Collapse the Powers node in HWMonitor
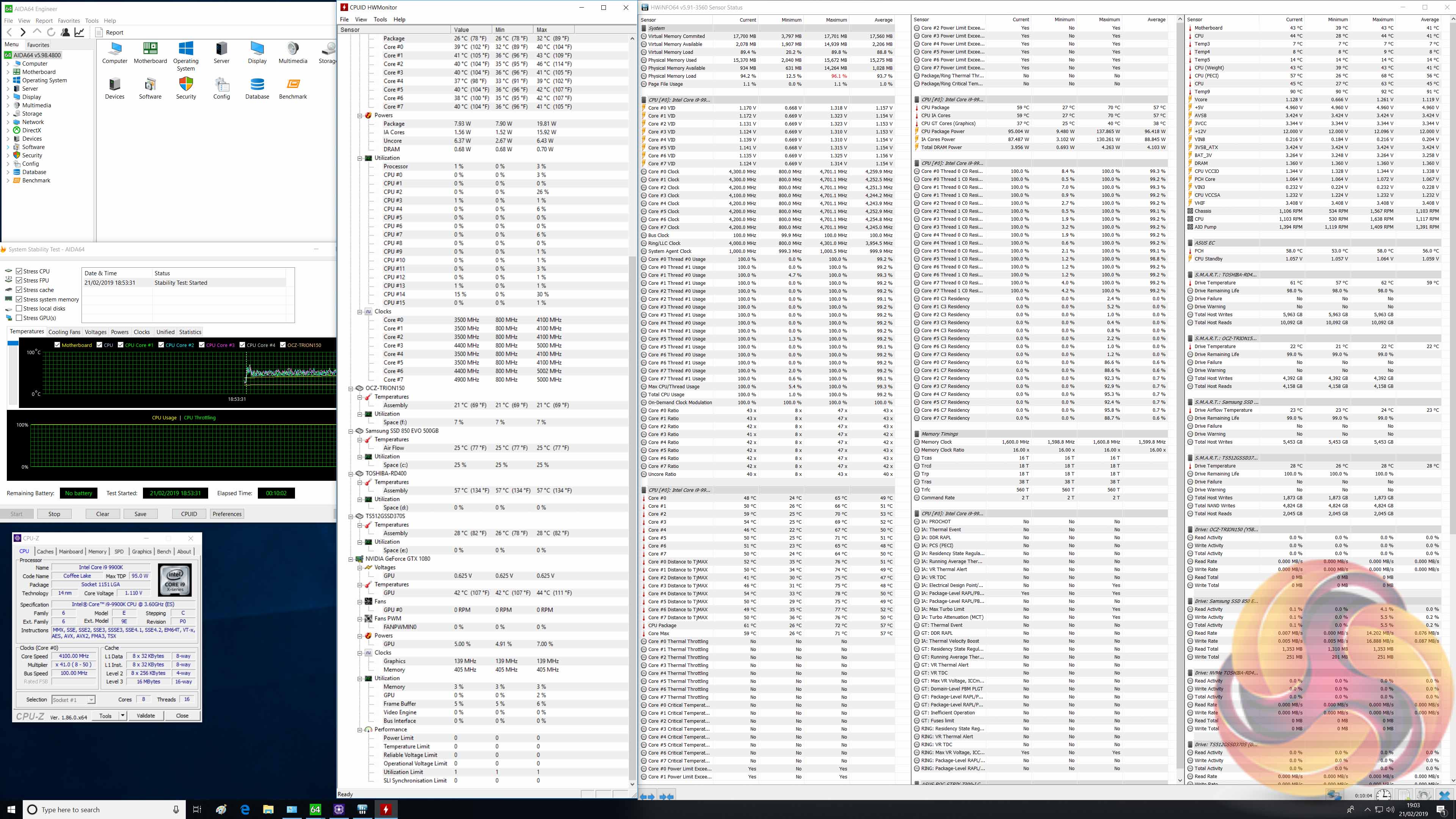 (x=359, y=115)
